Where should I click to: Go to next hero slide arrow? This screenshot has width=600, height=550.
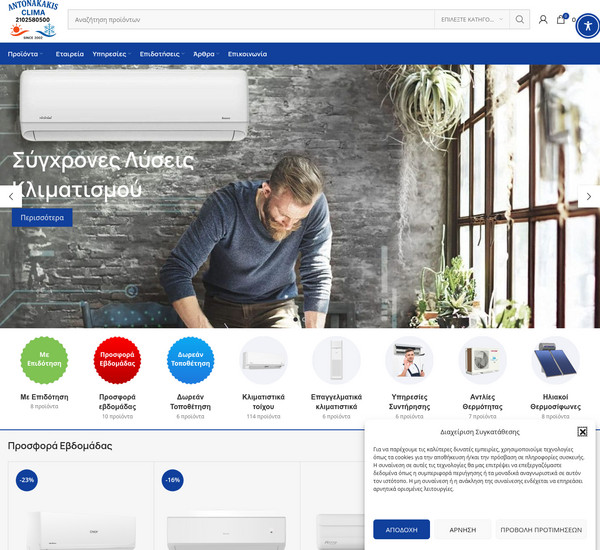pyautogui.click(x=589, y=197)
